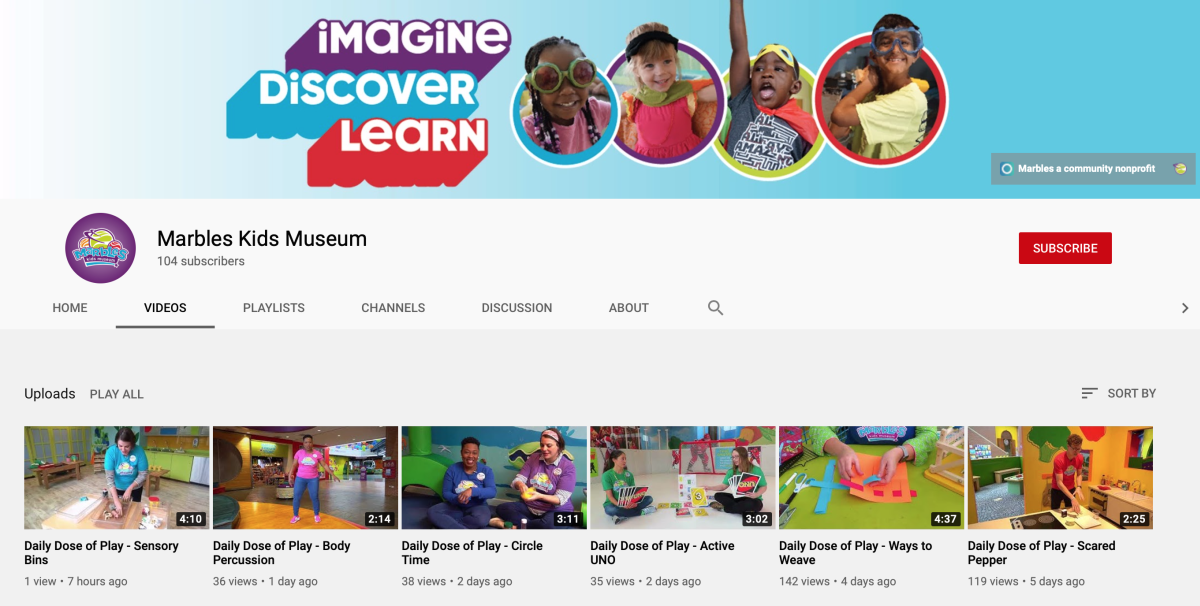
Task: Click the 104 subscribers text
Action: (x=201, y=261)
